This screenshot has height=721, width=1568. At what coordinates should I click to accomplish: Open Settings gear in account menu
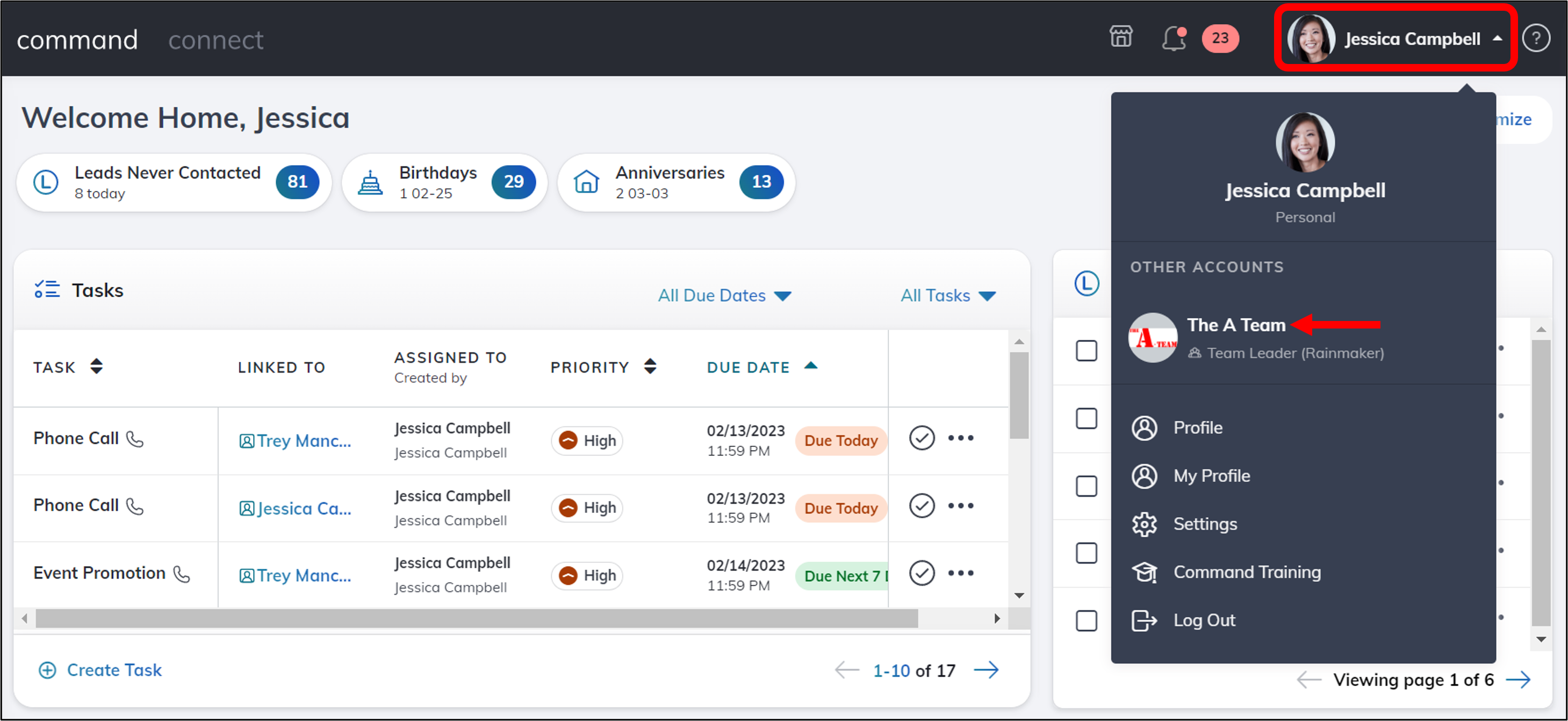[x=1145, y=524]
